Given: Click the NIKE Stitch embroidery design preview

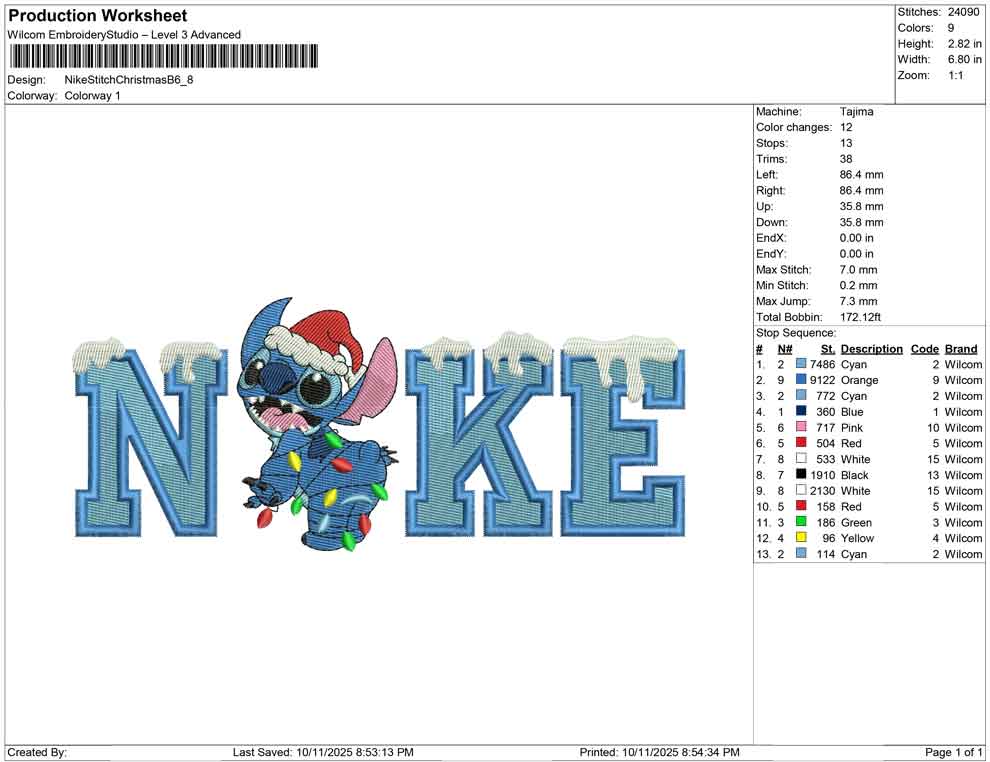Looking at the screenshot, I should point(379,424).
